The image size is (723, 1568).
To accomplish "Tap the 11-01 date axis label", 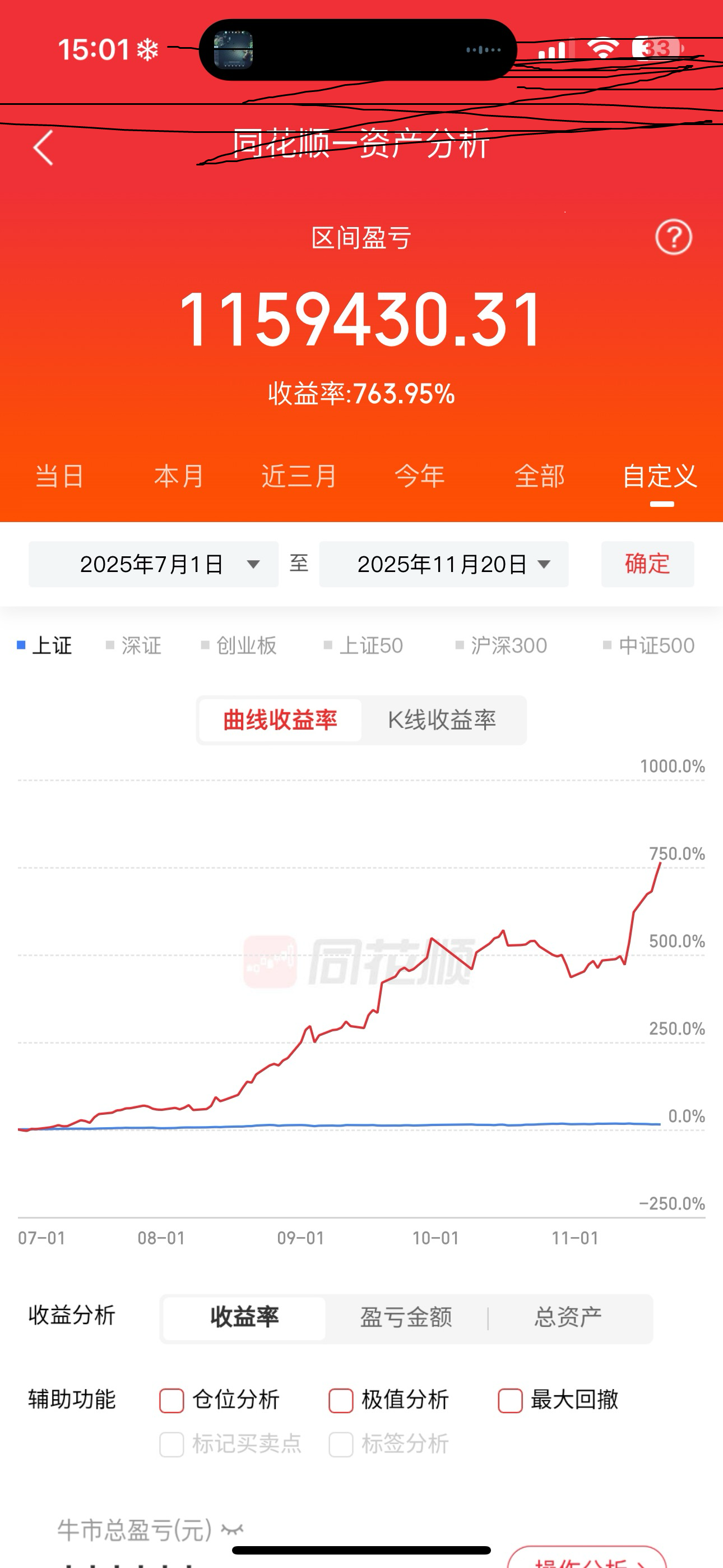I will pyautogui.click(x=575, y=1238).
